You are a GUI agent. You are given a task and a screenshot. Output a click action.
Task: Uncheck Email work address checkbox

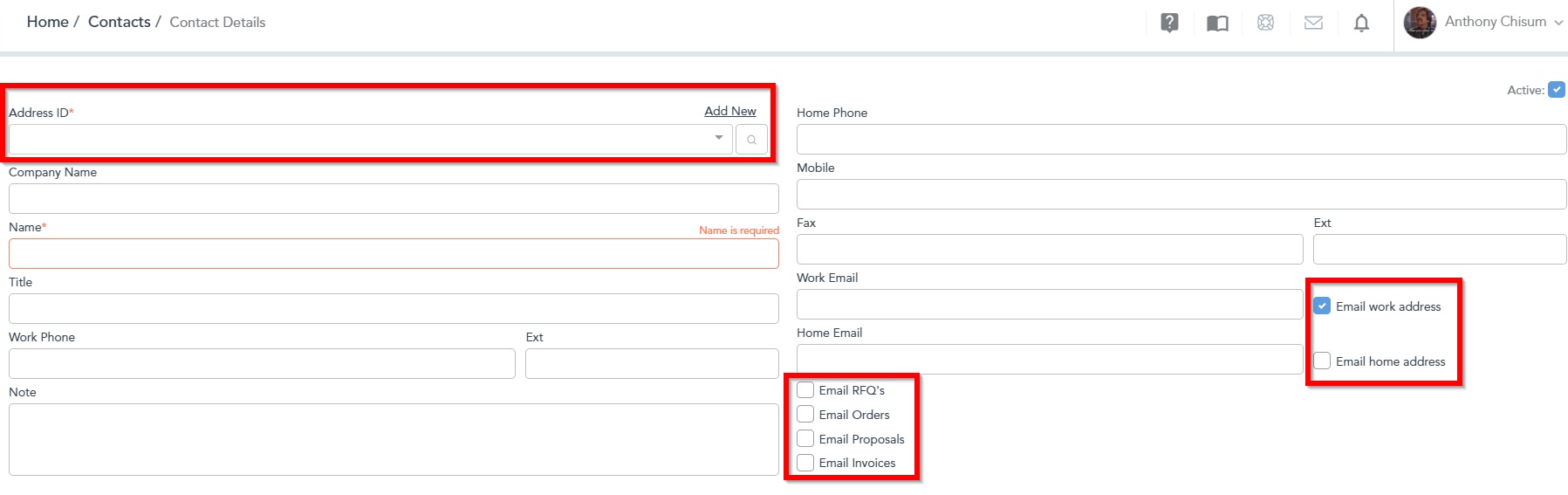click(x=1322, y=306)
